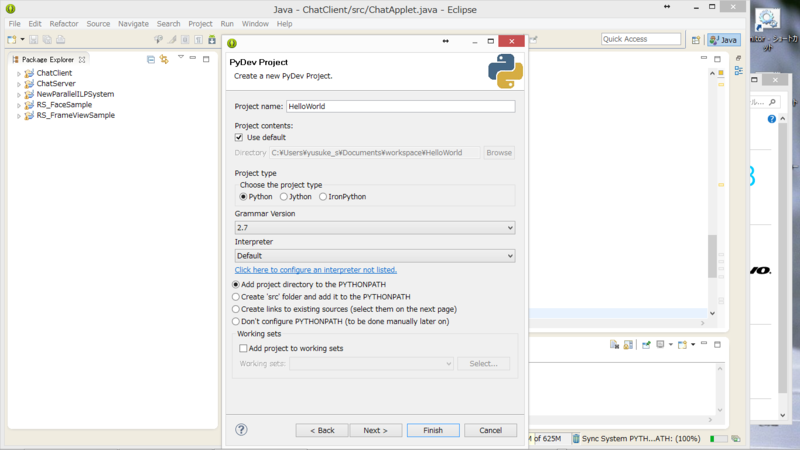Image resolution: width=800 pixels, height=450 pixels.
Task: Click Open Perspective icon near Java button
Action: 695,40
